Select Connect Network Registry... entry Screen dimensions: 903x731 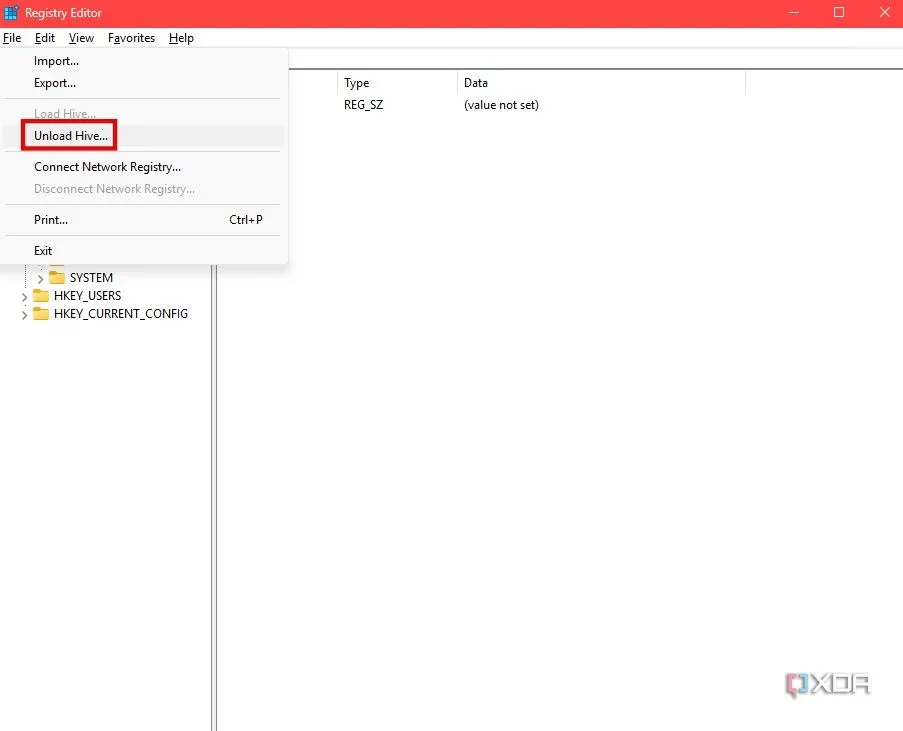coord(143,167)
